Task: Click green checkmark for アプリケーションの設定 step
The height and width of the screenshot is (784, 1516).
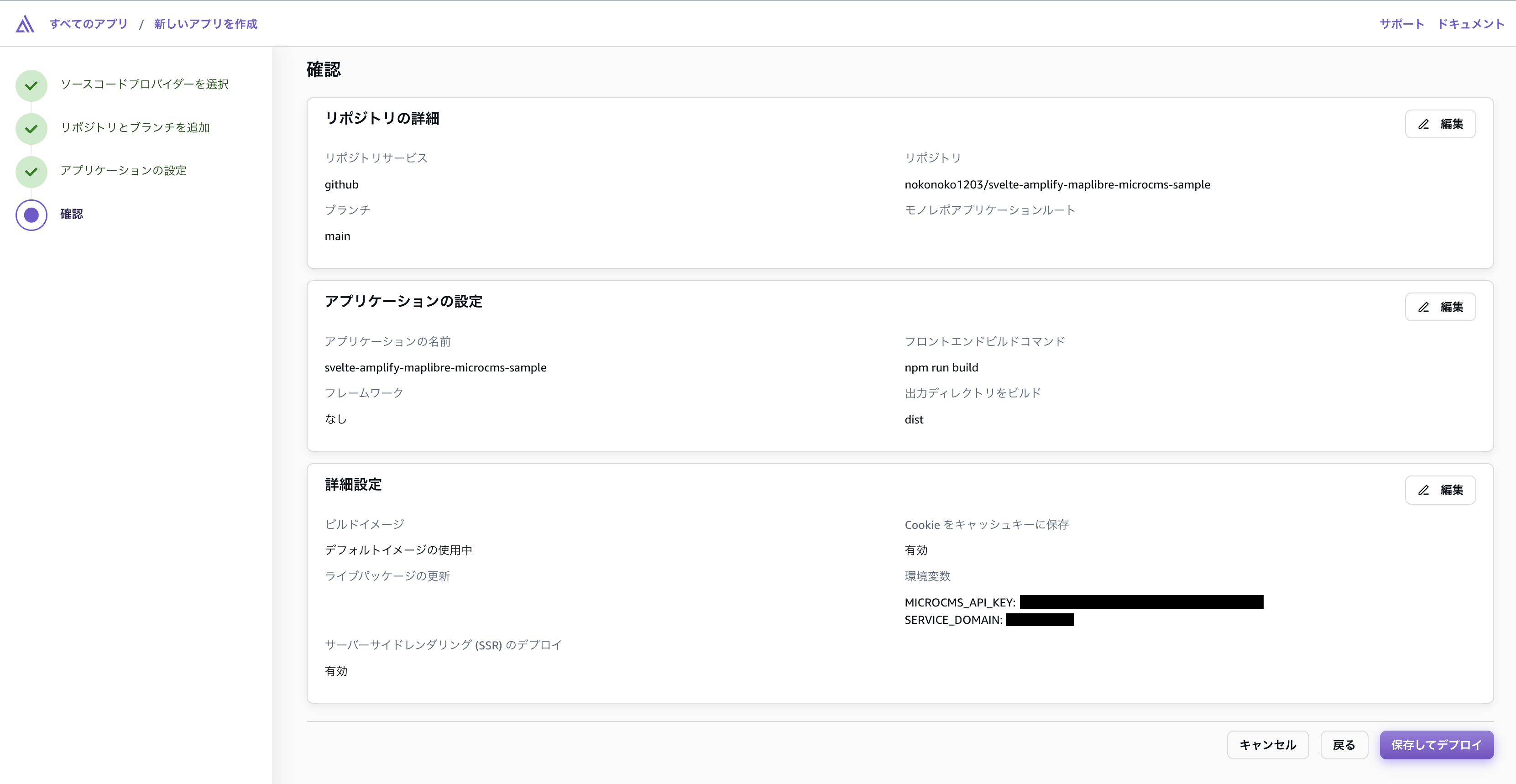Action: [x=31, y=171]
